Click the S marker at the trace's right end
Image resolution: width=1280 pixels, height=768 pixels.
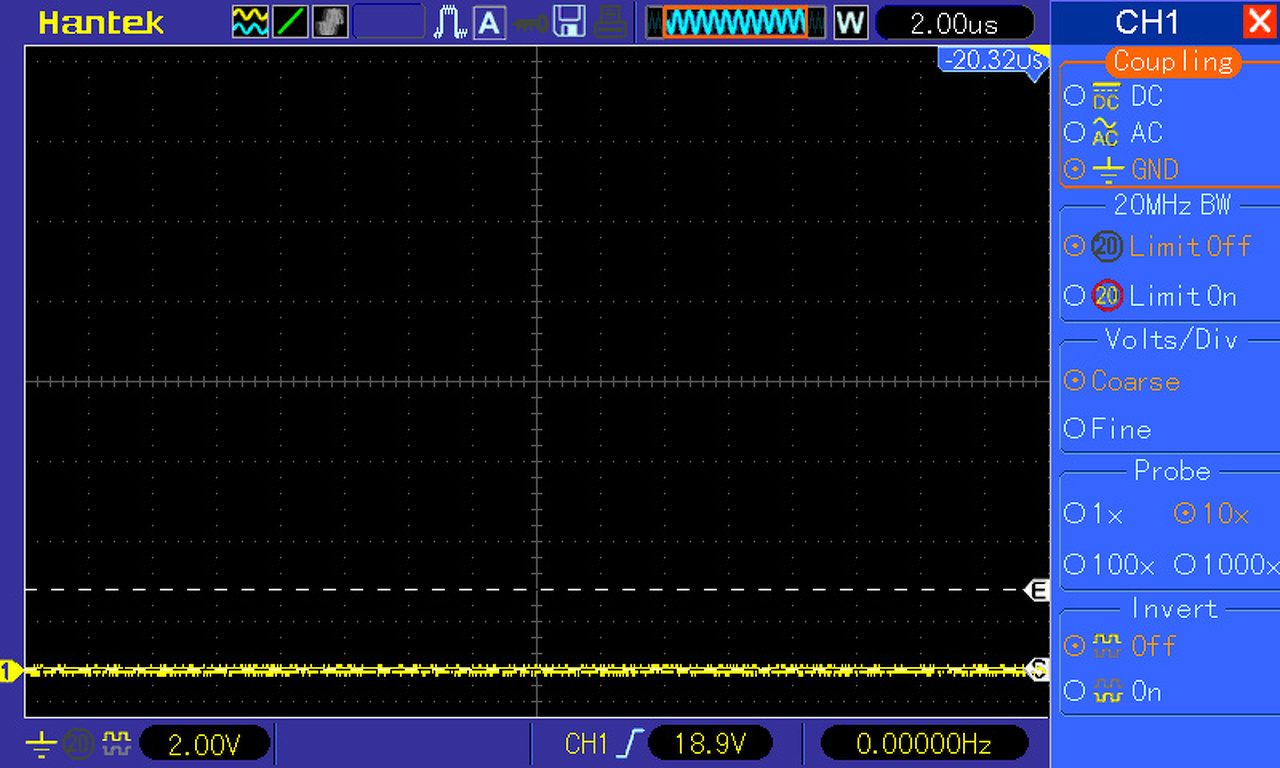click(x=1039, y=670)
